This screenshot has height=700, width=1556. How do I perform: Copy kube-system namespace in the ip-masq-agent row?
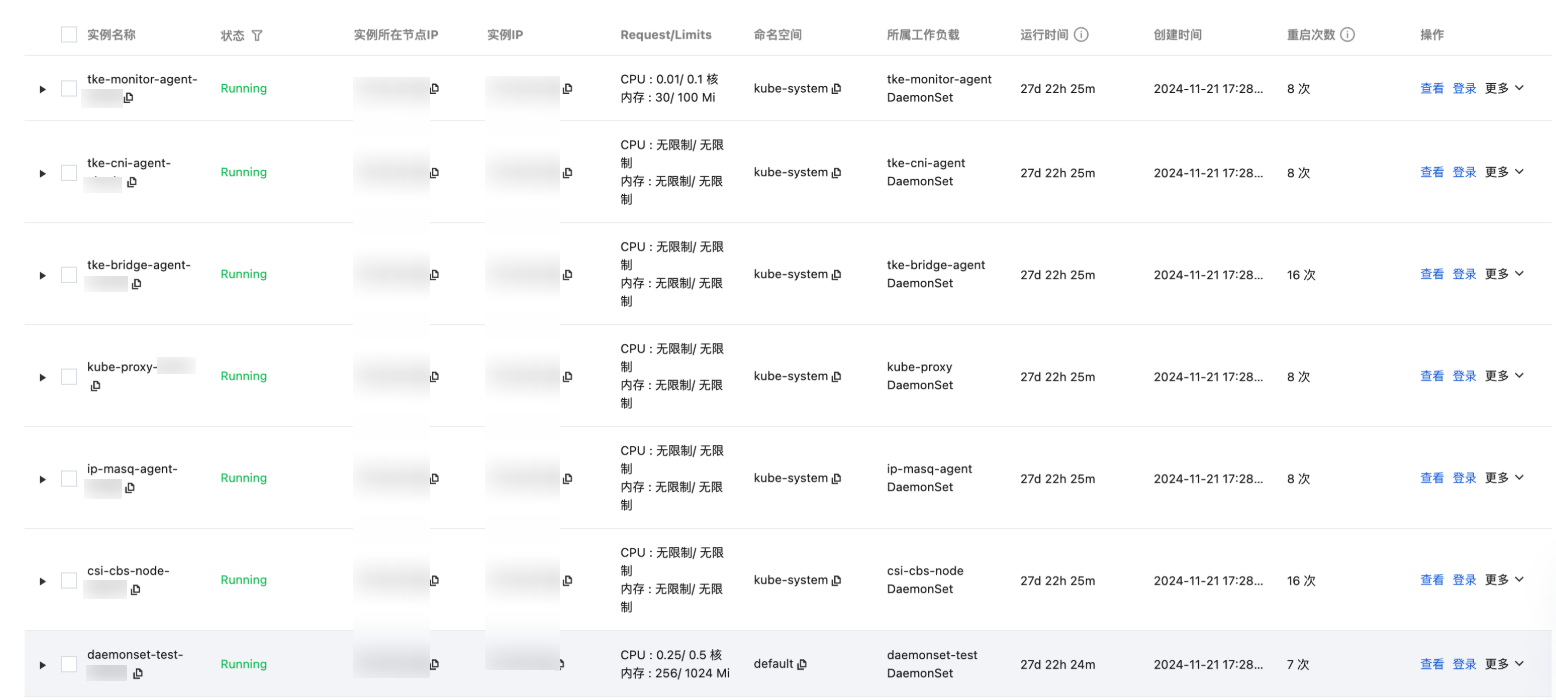point(836,478)
